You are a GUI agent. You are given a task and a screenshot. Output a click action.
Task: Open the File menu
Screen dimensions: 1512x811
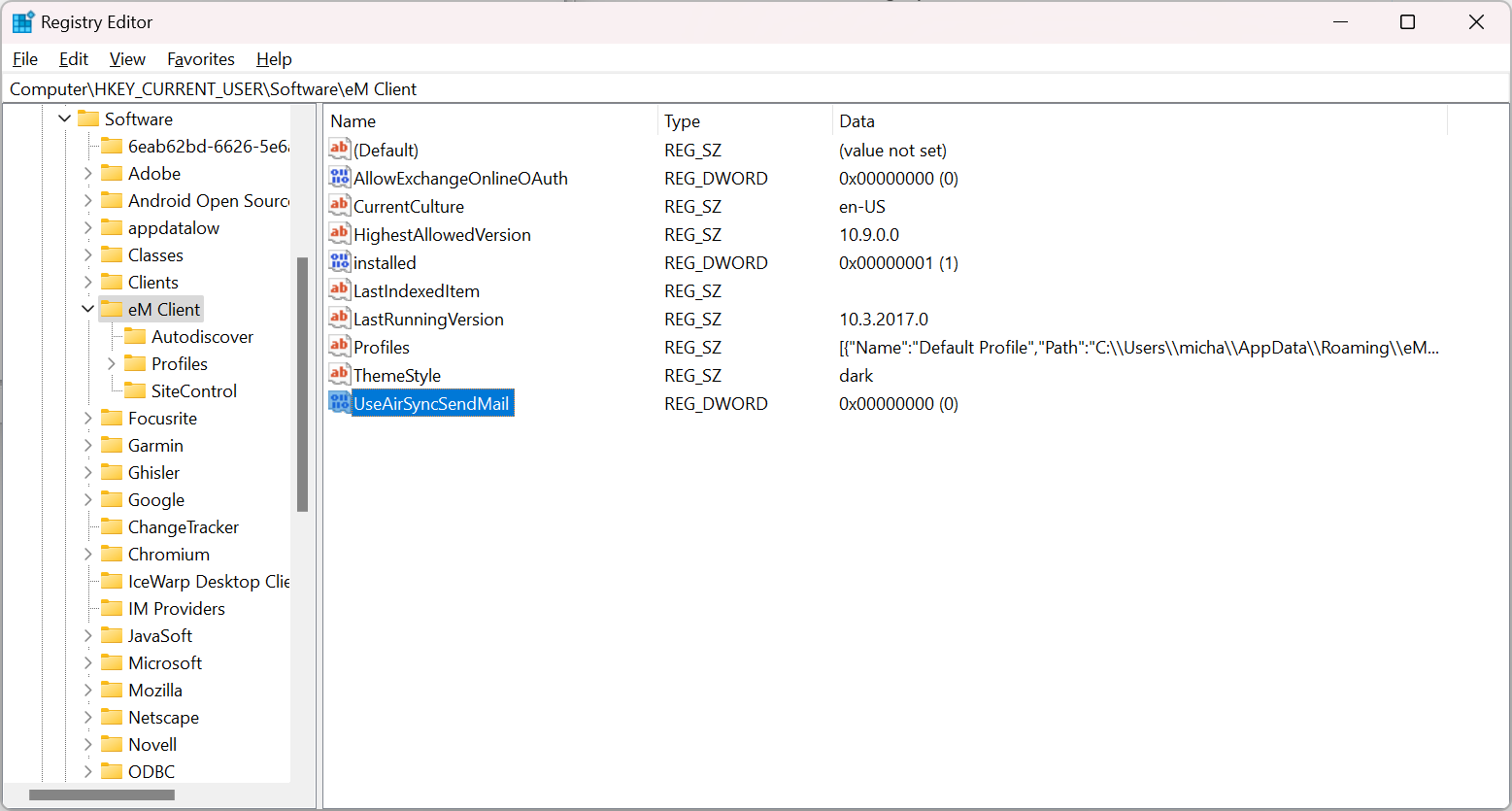[x=25, y=59]
